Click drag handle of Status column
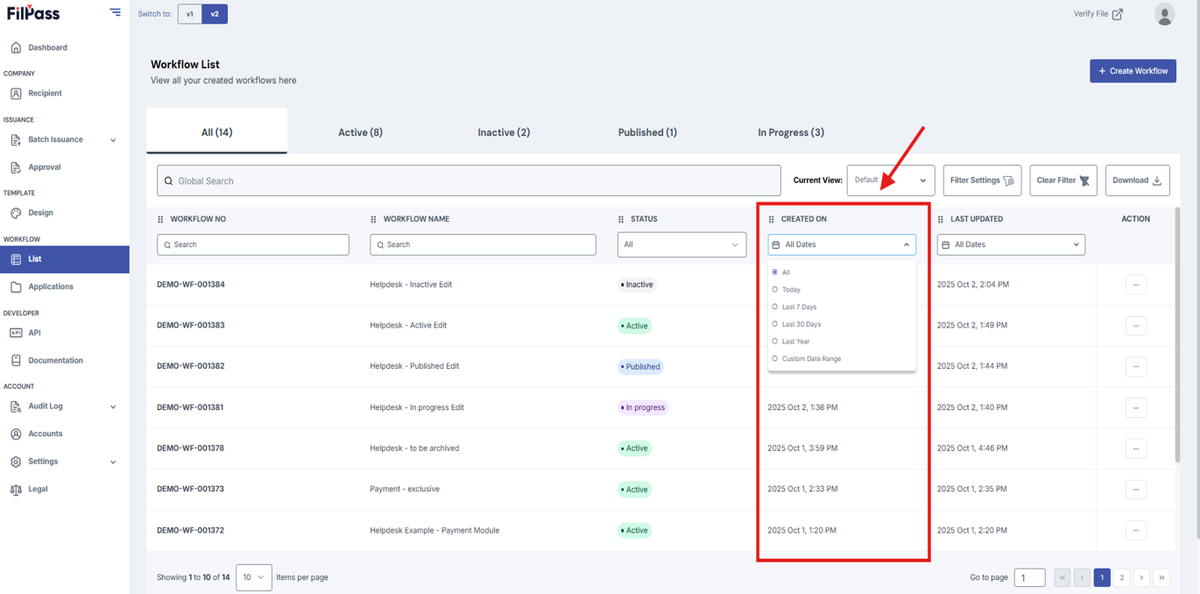 620,219
